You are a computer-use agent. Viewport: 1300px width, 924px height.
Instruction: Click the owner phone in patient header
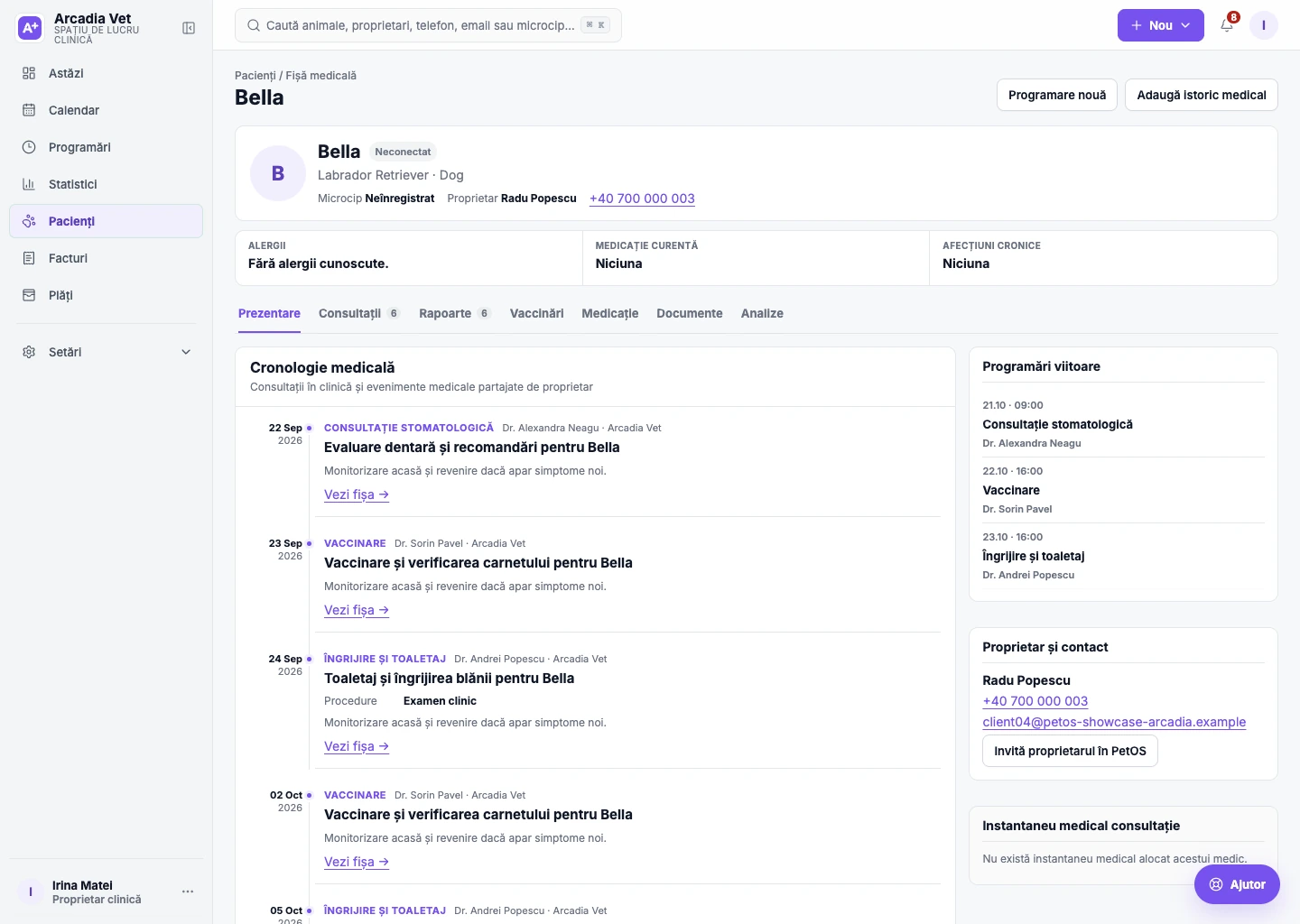click(x=642, y=199)
